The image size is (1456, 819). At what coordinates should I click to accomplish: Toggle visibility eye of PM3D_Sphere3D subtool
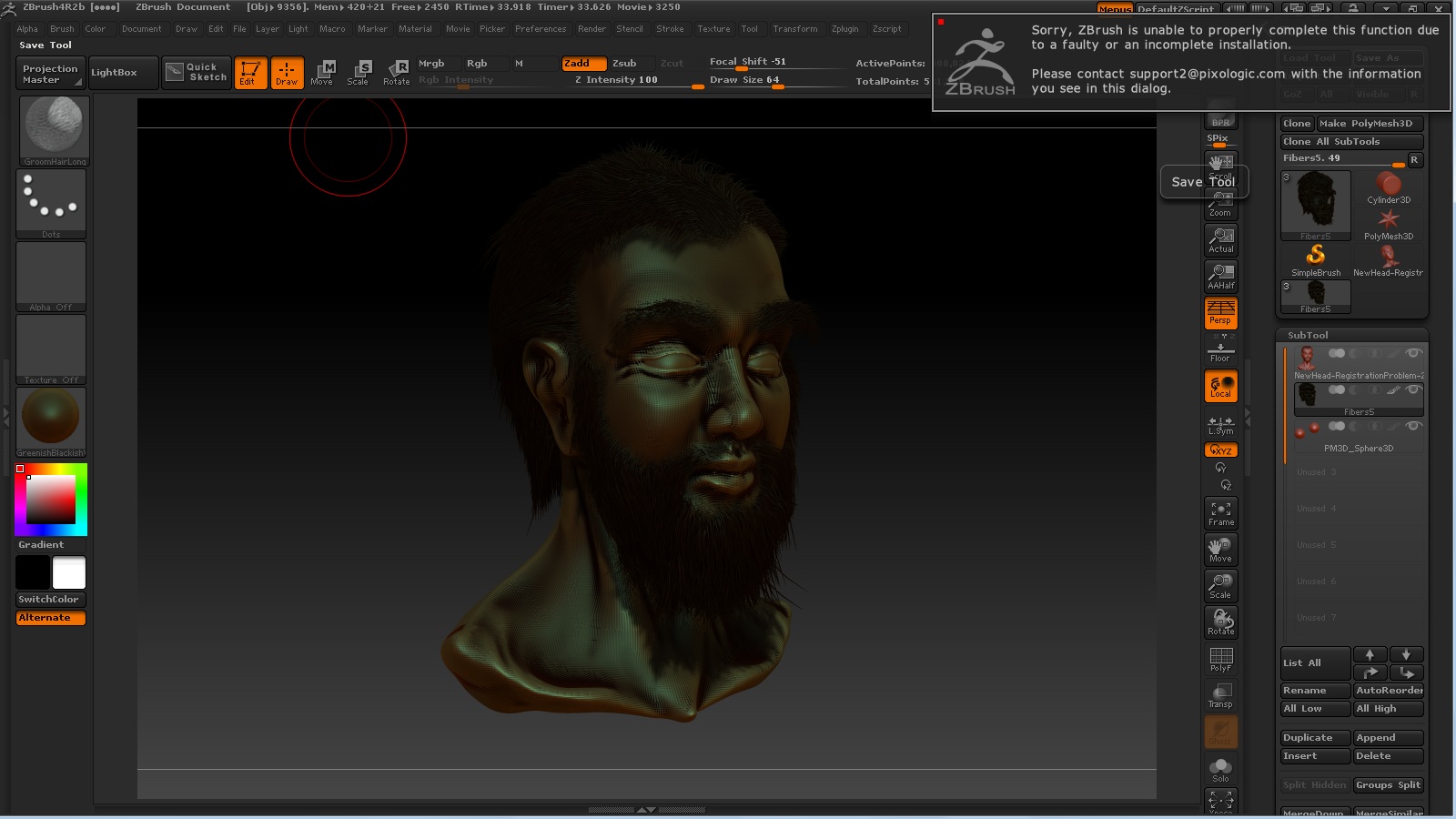point(1413,426)
